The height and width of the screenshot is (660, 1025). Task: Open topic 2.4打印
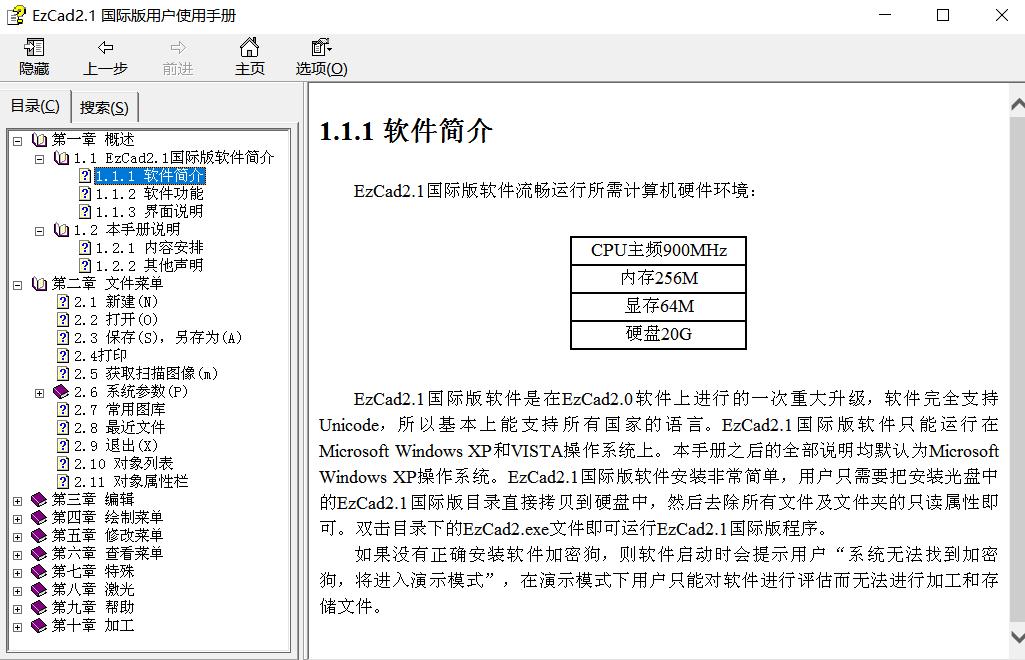pos(100,355)
